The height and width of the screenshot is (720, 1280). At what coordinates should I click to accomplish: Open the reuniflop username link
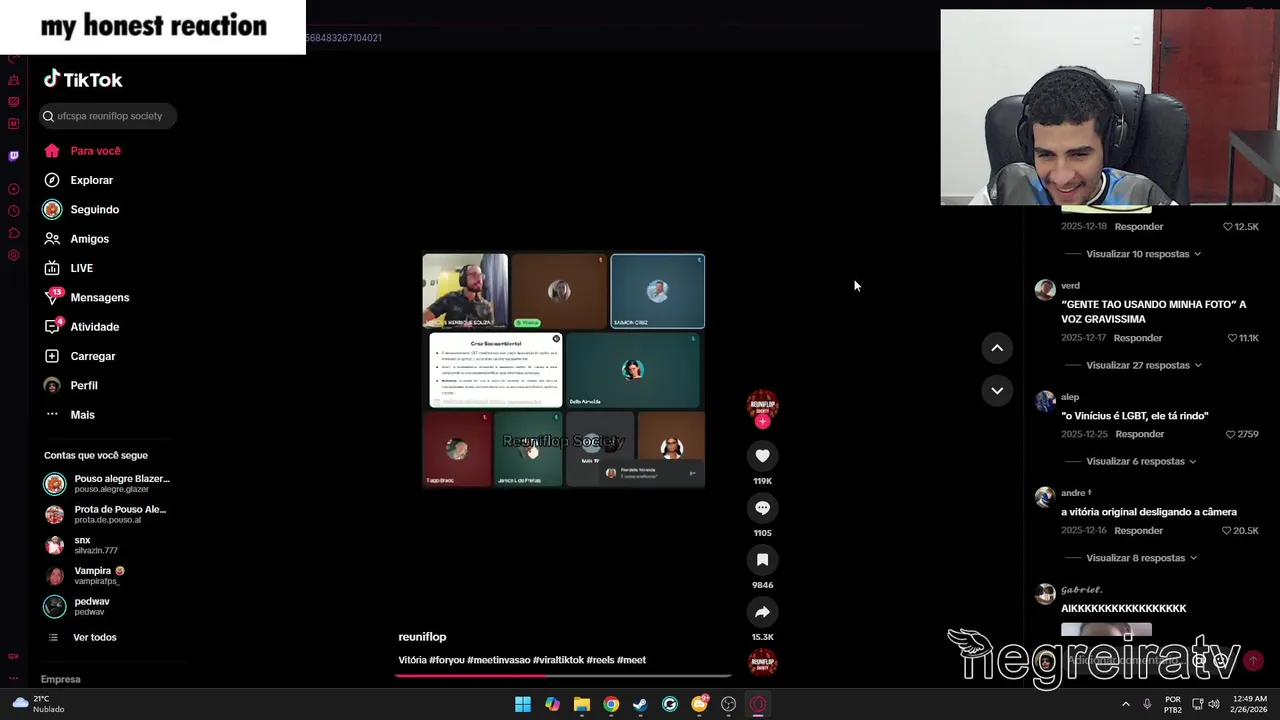click(x=422, y=637)
